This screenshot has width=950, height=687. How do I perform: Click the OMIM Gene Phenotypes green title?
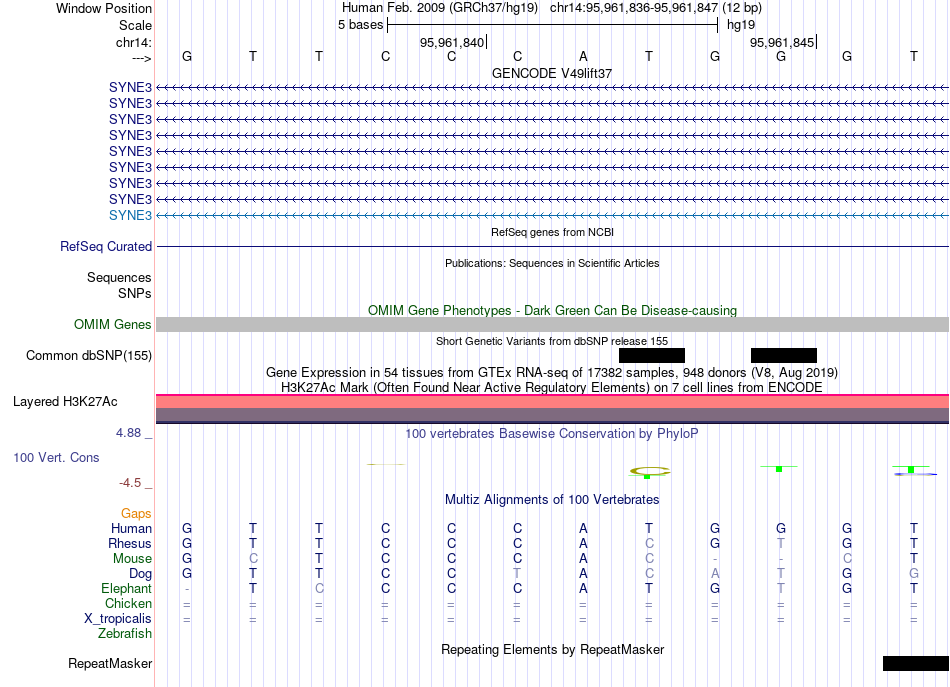pos(552,310)
